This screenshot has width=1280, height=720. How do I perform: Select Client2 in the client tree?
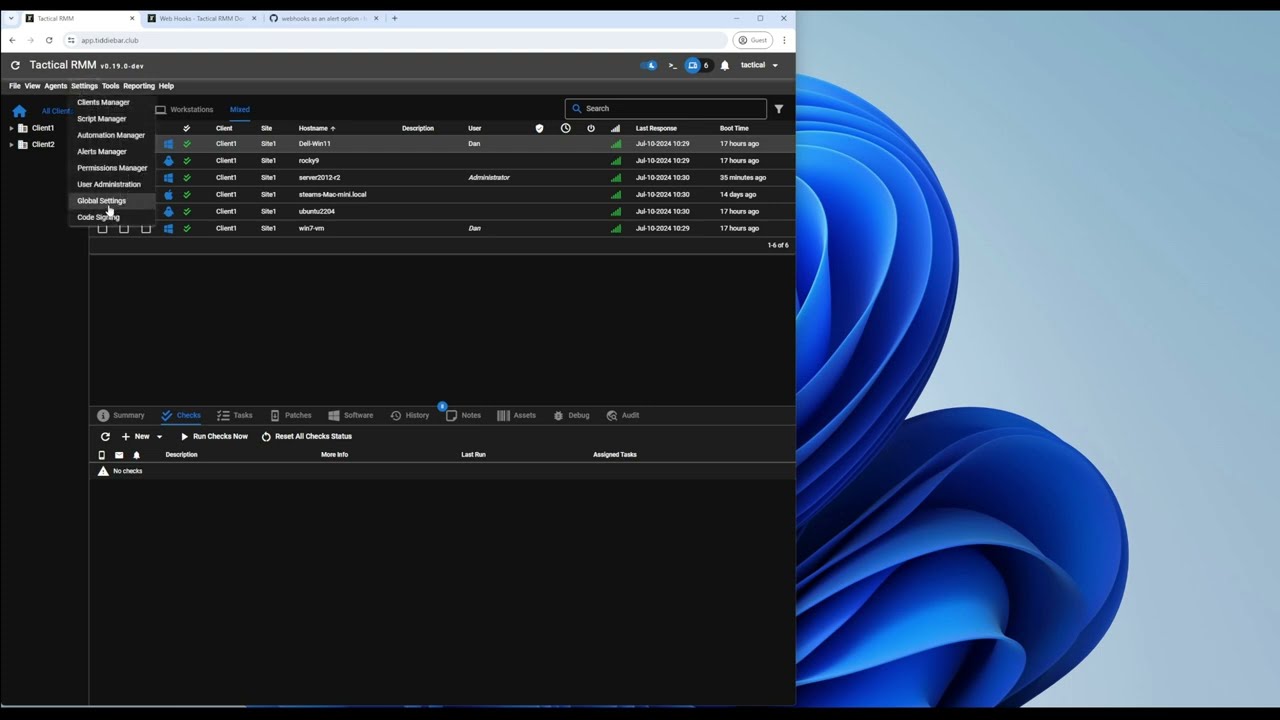coord(43,144)
